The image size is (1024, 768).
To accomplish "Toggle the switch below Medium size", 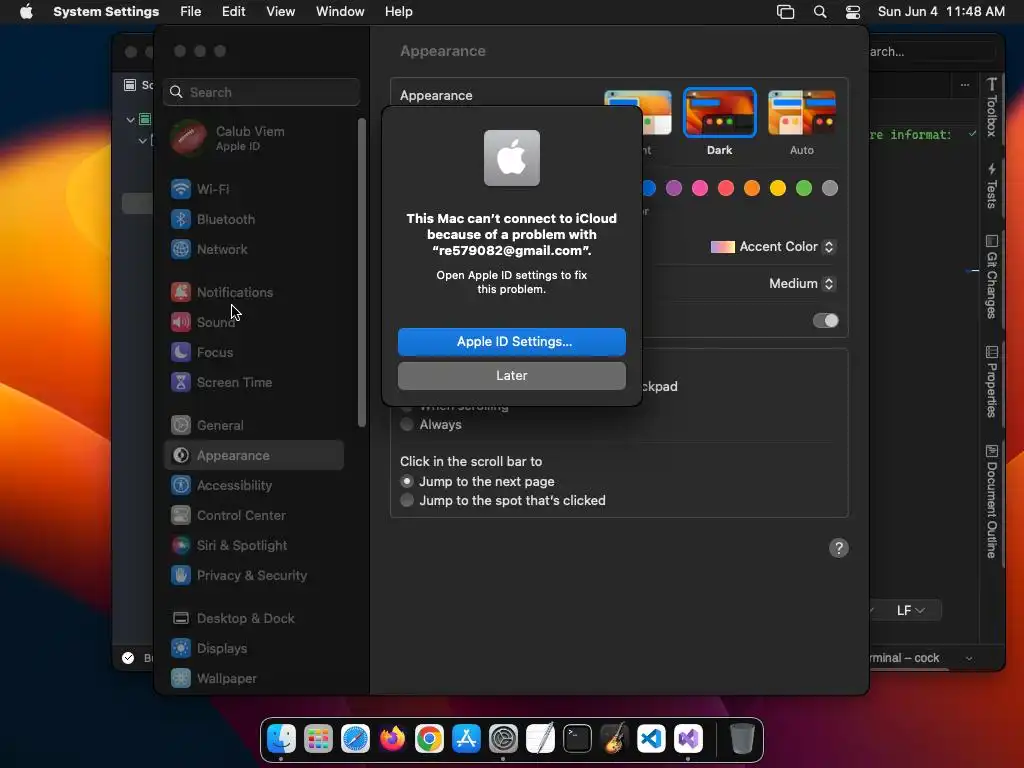I will click(825, 321).
